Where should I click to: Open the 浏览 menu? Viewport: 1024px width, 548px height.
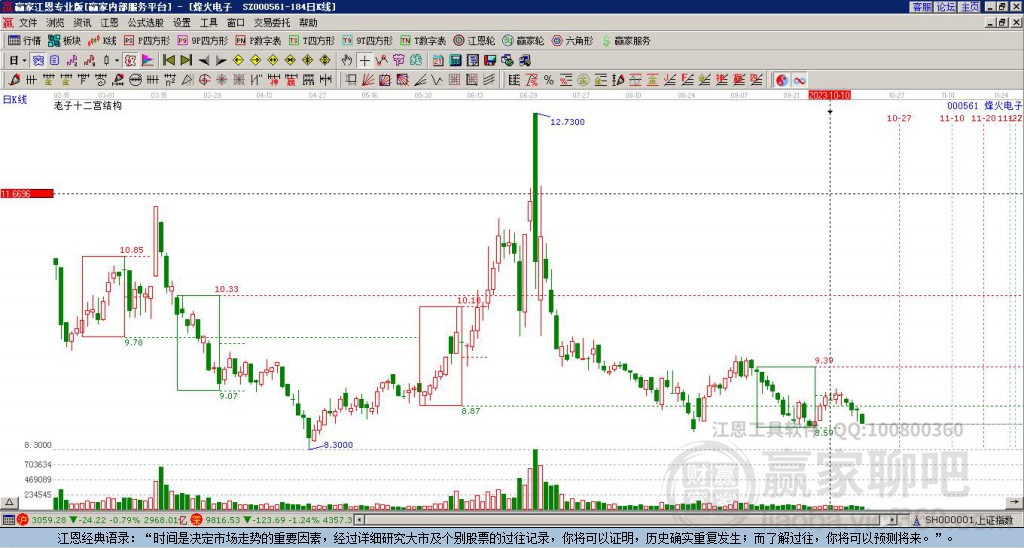(56, 23)
